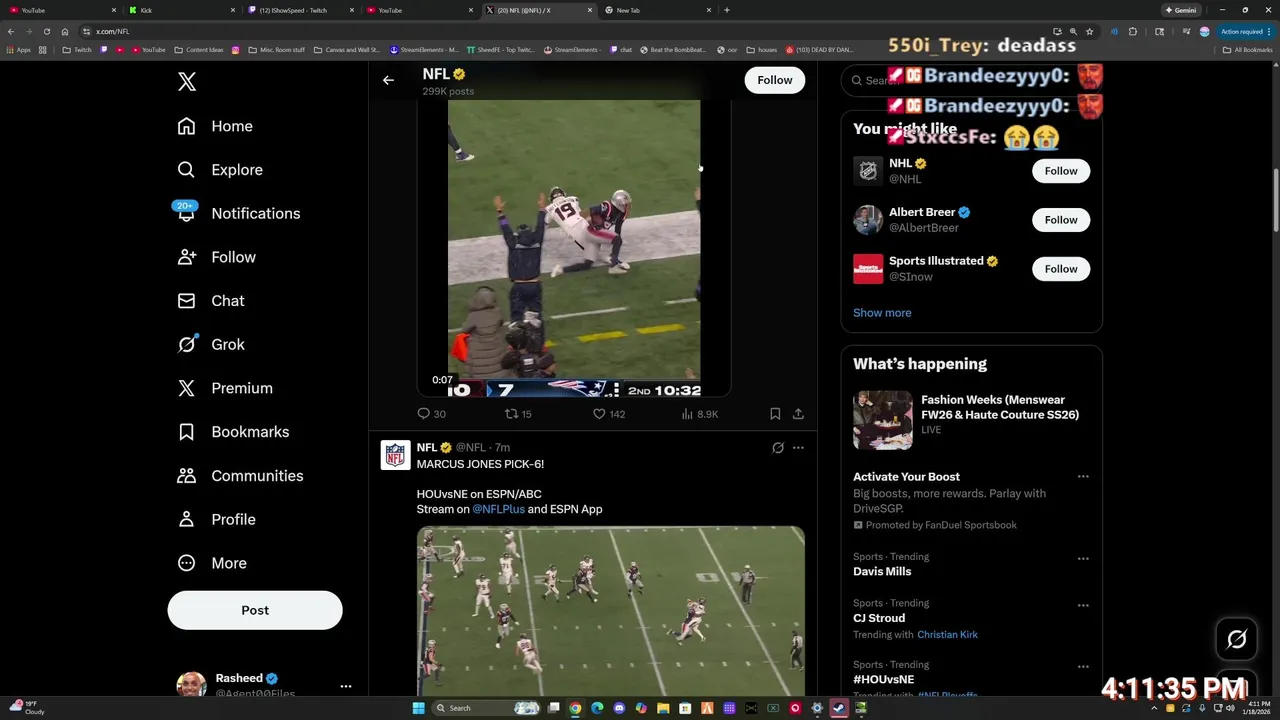Click the X logo in the sidebar
The height and width of the screenshot is (720, 1280).
click(187, 82)
